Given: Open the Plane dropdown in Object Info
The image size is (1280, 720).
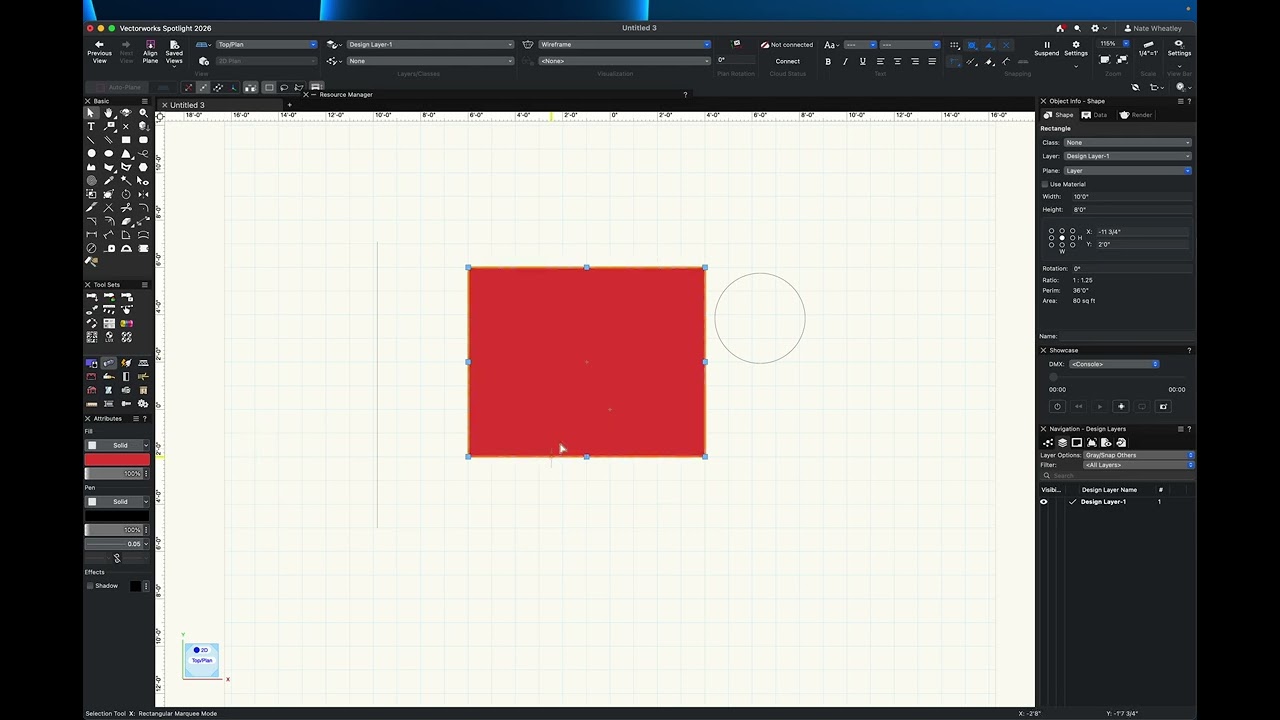Looking at the screenshot, I should click(1127, 170).
